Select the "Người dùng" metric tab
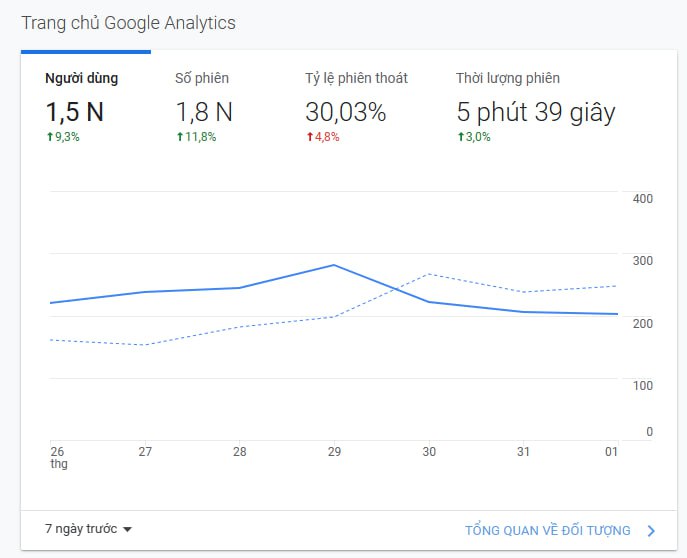 (x=81, y=78)
